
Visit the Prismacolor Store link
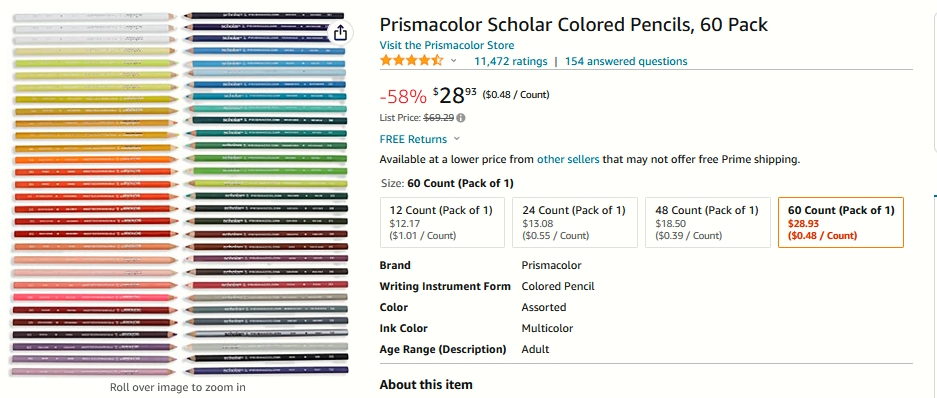446,45
